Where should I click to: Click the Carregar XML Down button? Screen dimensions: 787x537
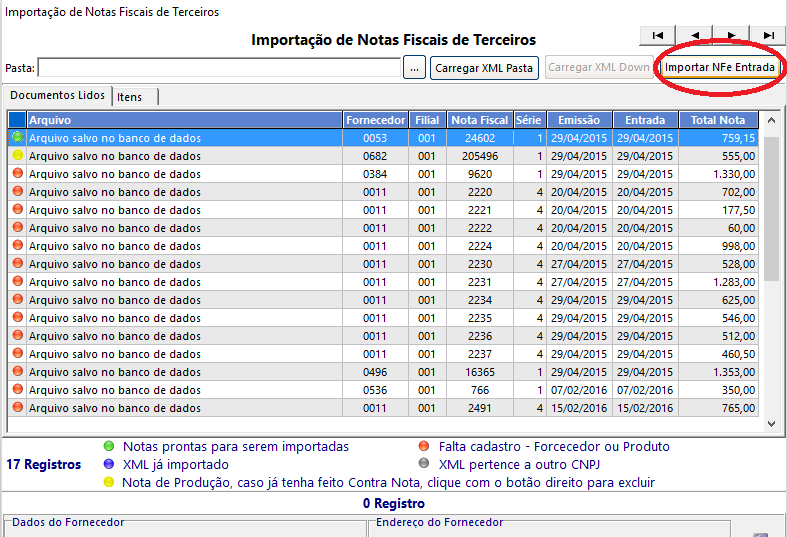(599, 67)
